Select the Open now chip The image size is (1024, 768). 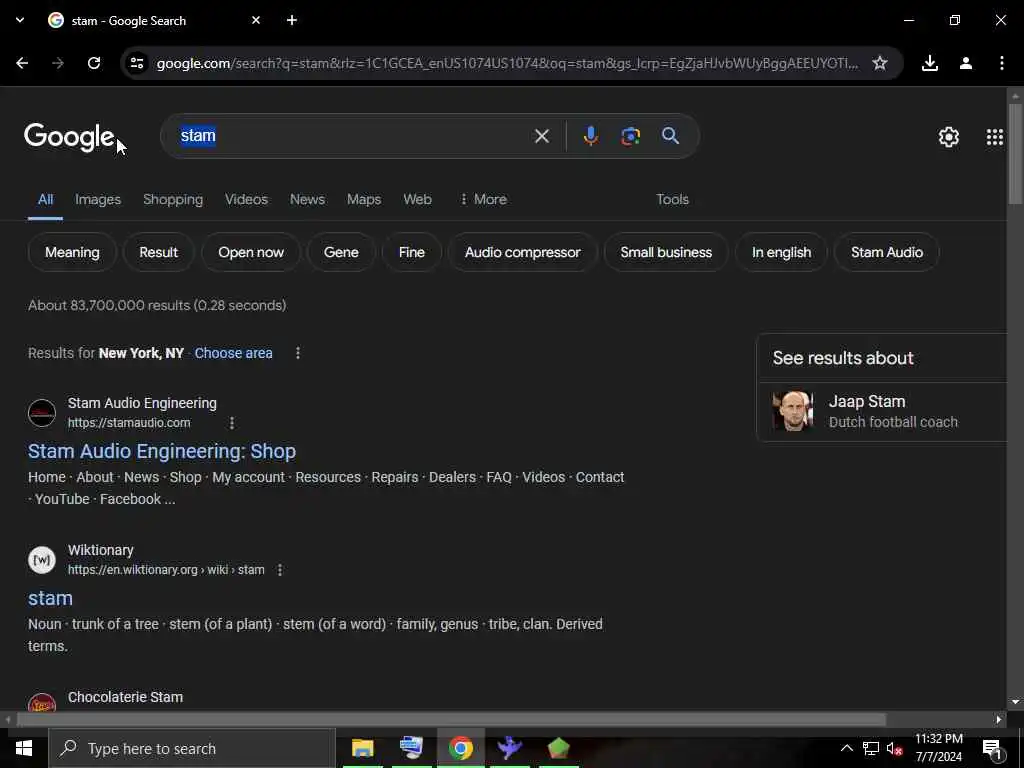251,252
